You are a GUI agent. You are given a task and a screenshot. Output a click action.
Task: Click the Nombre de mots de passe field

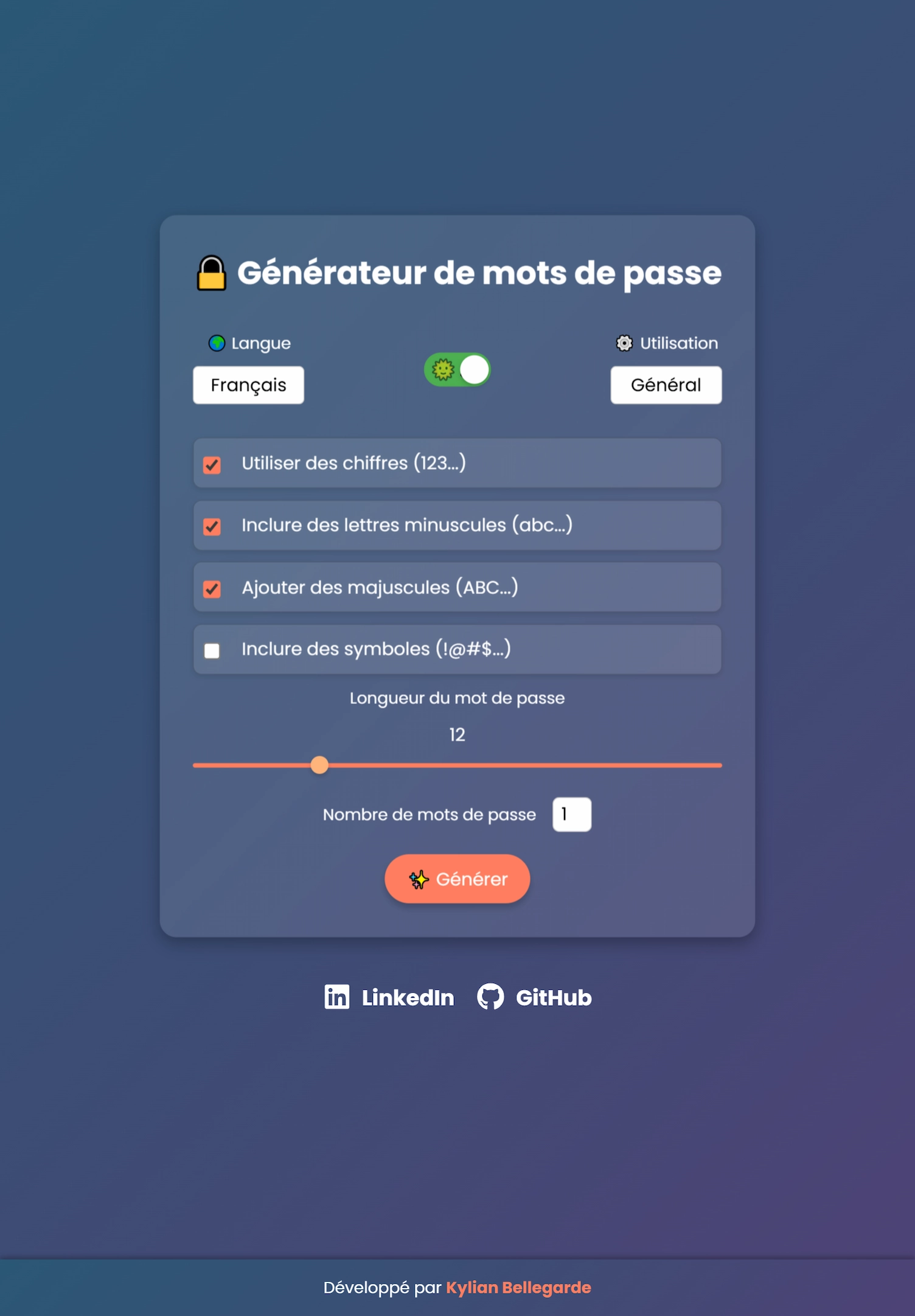tap(572, 814)
